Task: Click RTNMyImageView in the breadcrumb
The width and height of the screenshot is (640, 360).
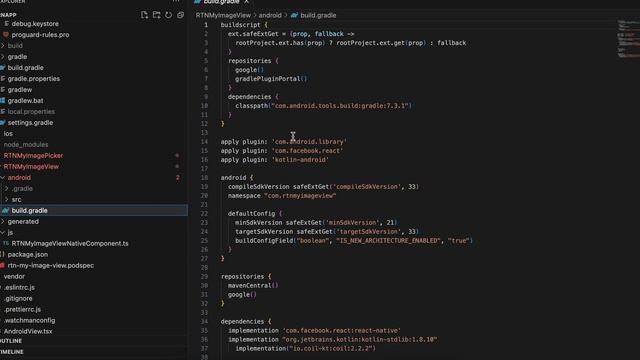Action: (x=223, y=16)
